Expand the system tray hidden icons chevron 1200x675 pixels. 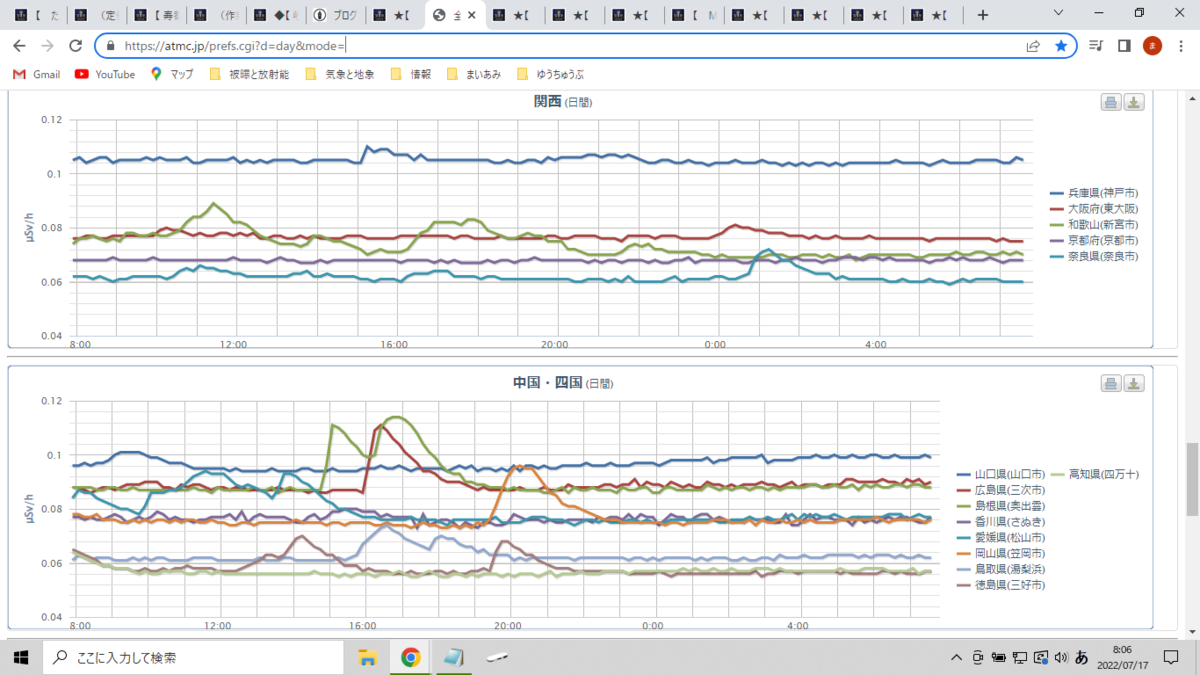tap(958, 658)
